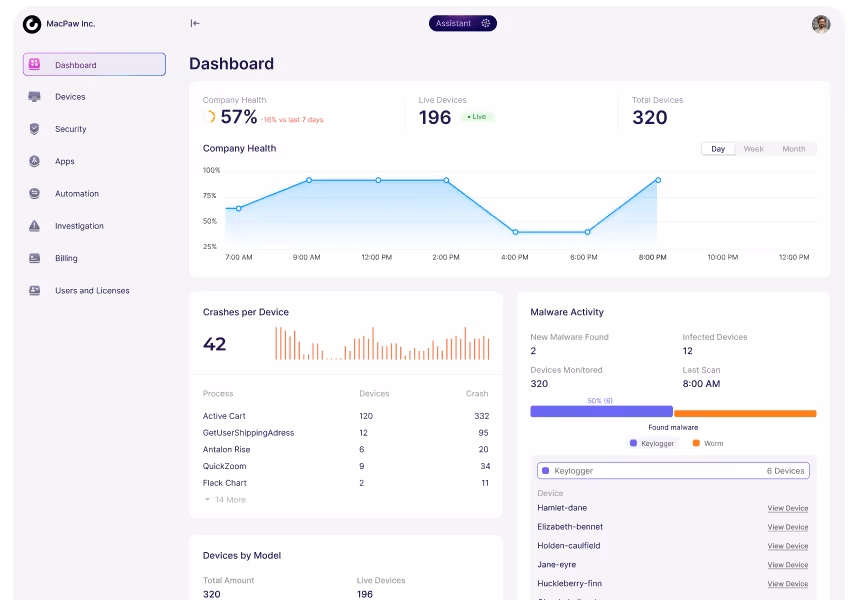Switch the chart to Month view
Image resolution: width=860 pixels, height=600 pixels.
tap(794, 149)
